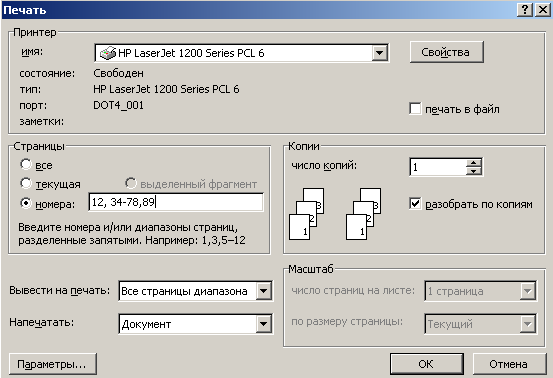Open the Вывести на печать dropdown

tap(263, 291)
